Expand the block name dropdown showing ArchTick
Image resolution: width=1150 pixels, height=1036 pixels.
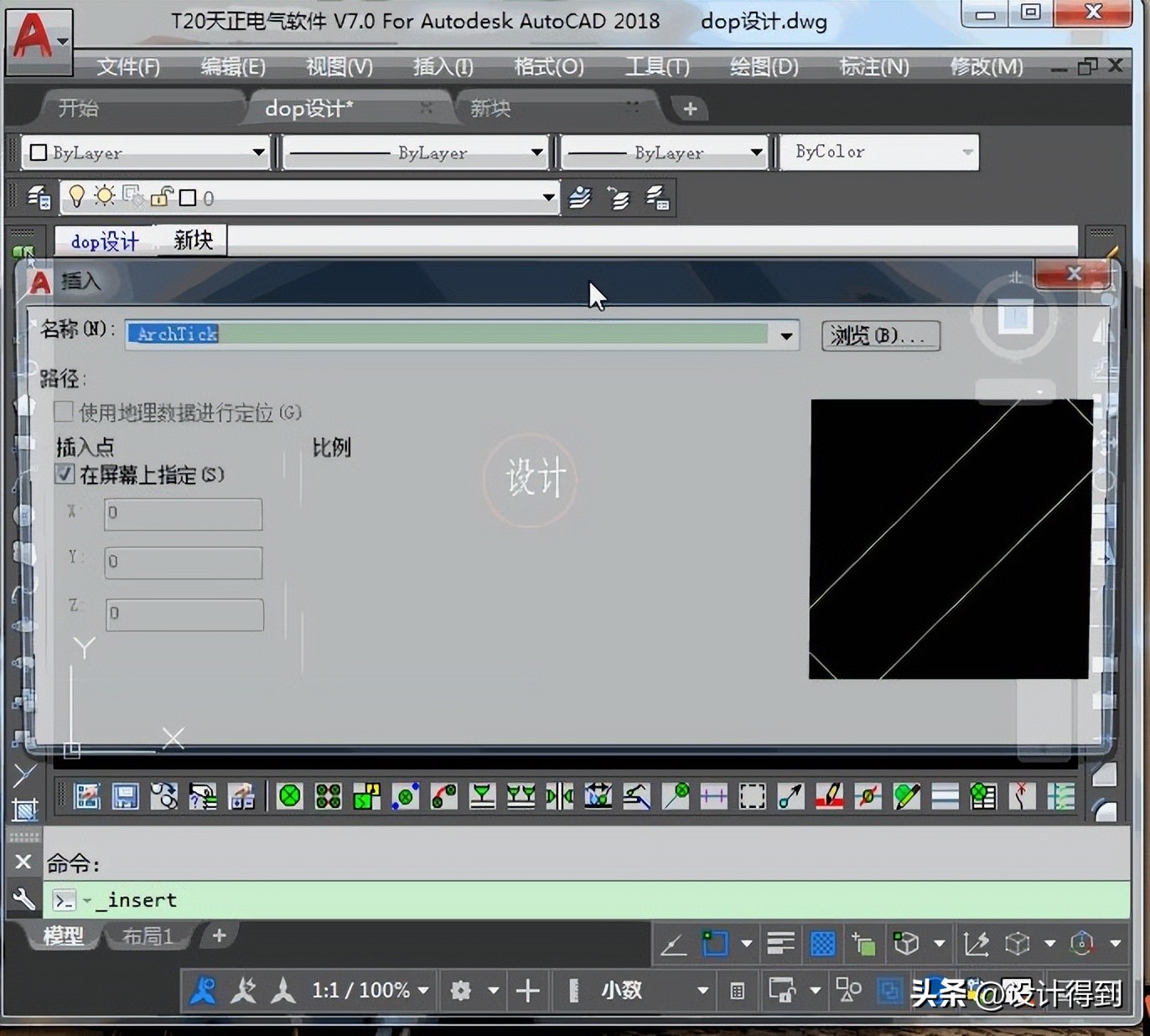786,335
